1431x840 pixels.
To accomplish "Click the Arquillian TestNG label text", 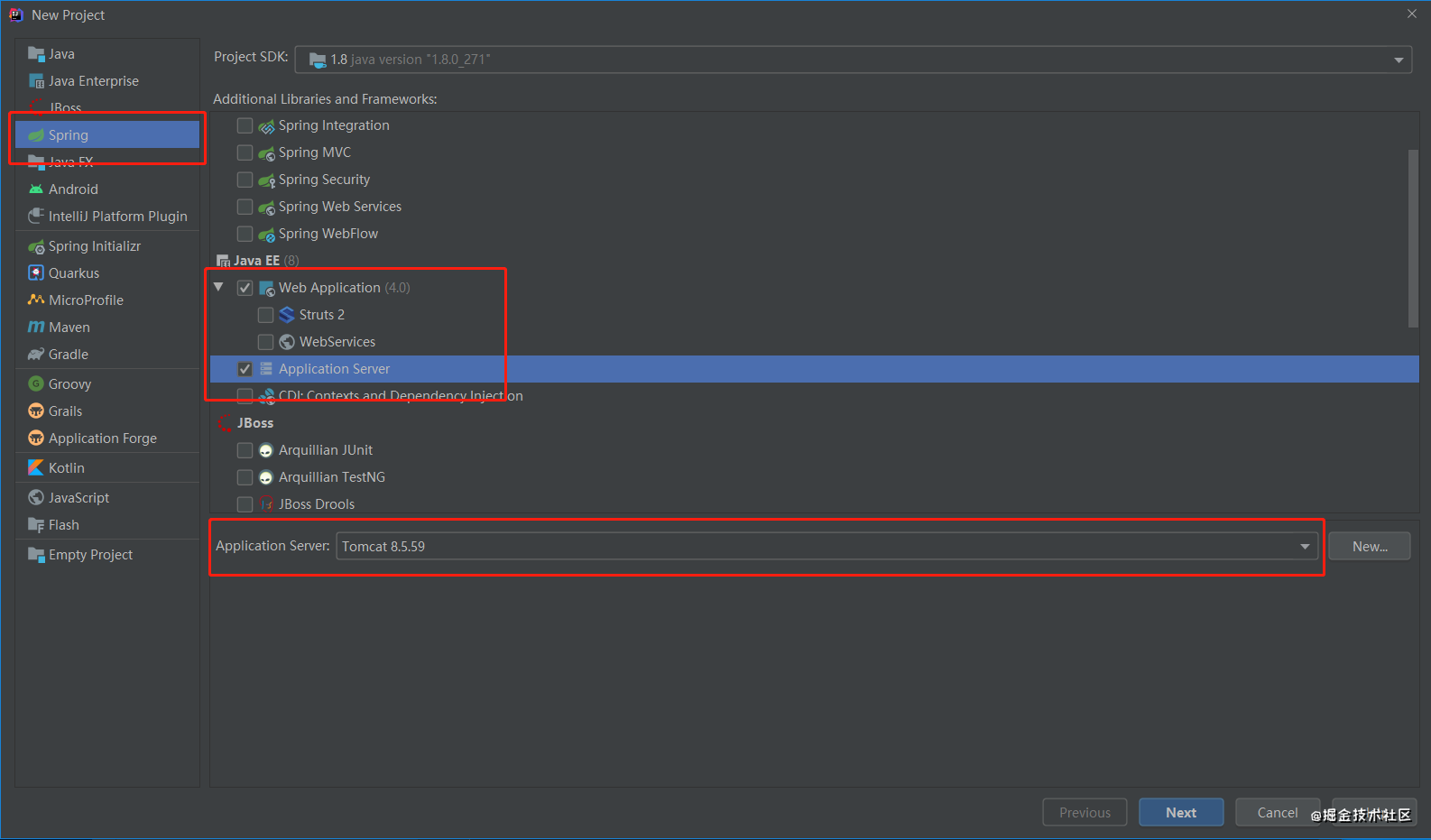I will (332, 477).
